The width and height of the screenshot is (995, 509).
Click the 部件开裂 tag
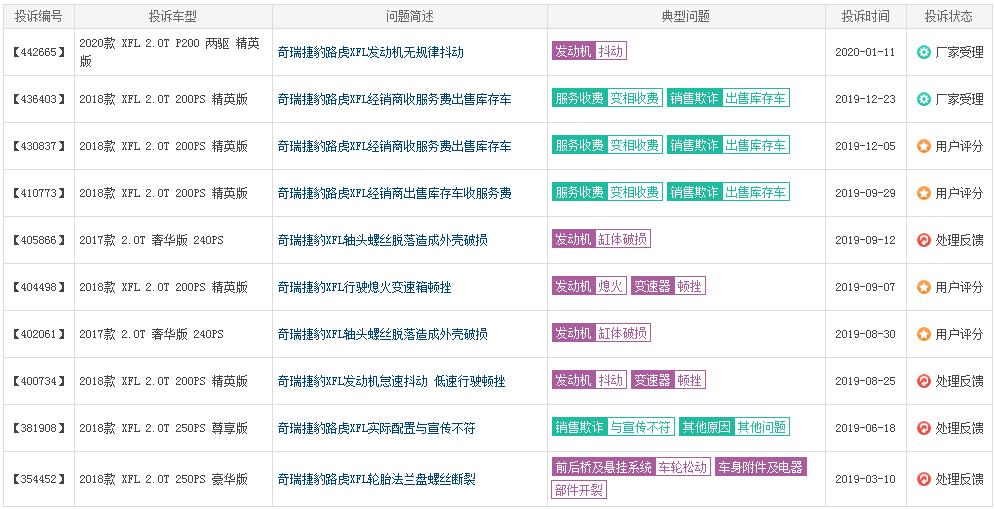tap(579, 489)
